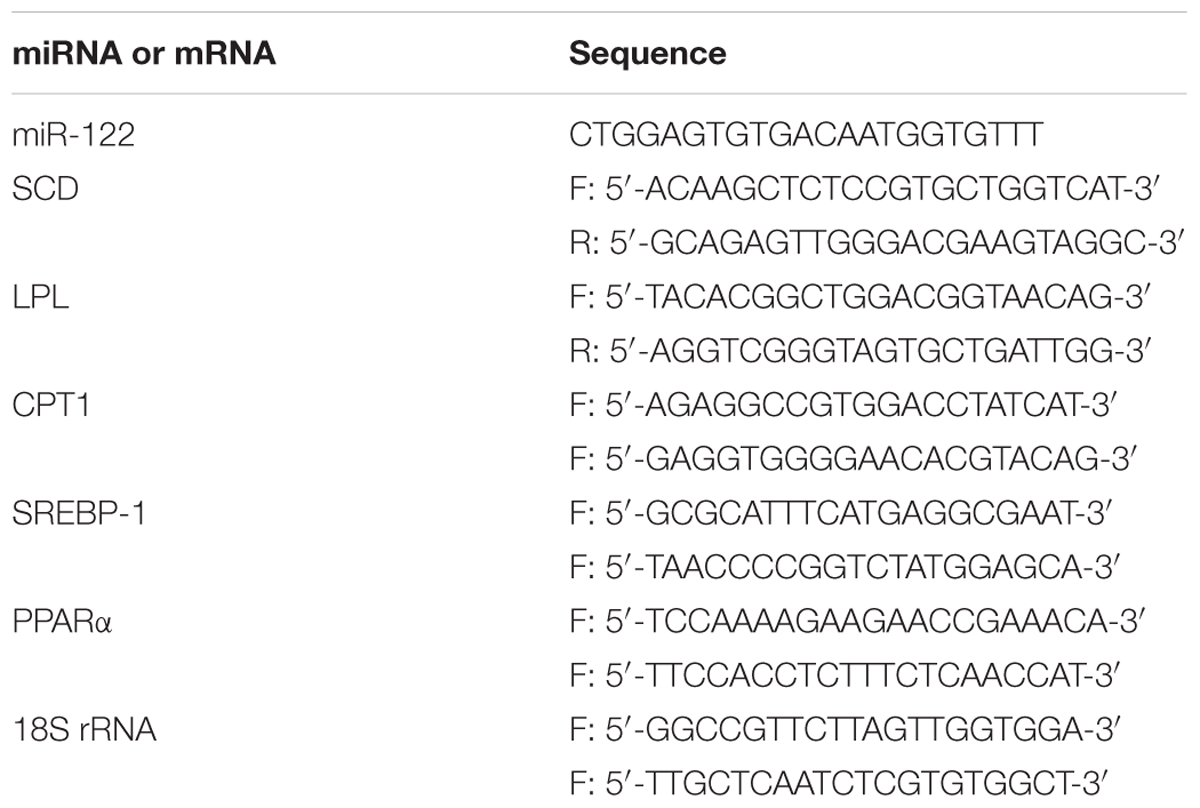This screenshot has height=808, width=1200.
Task: Click the 'miRNA or mRNA' column header
Action: coord(143,53)
